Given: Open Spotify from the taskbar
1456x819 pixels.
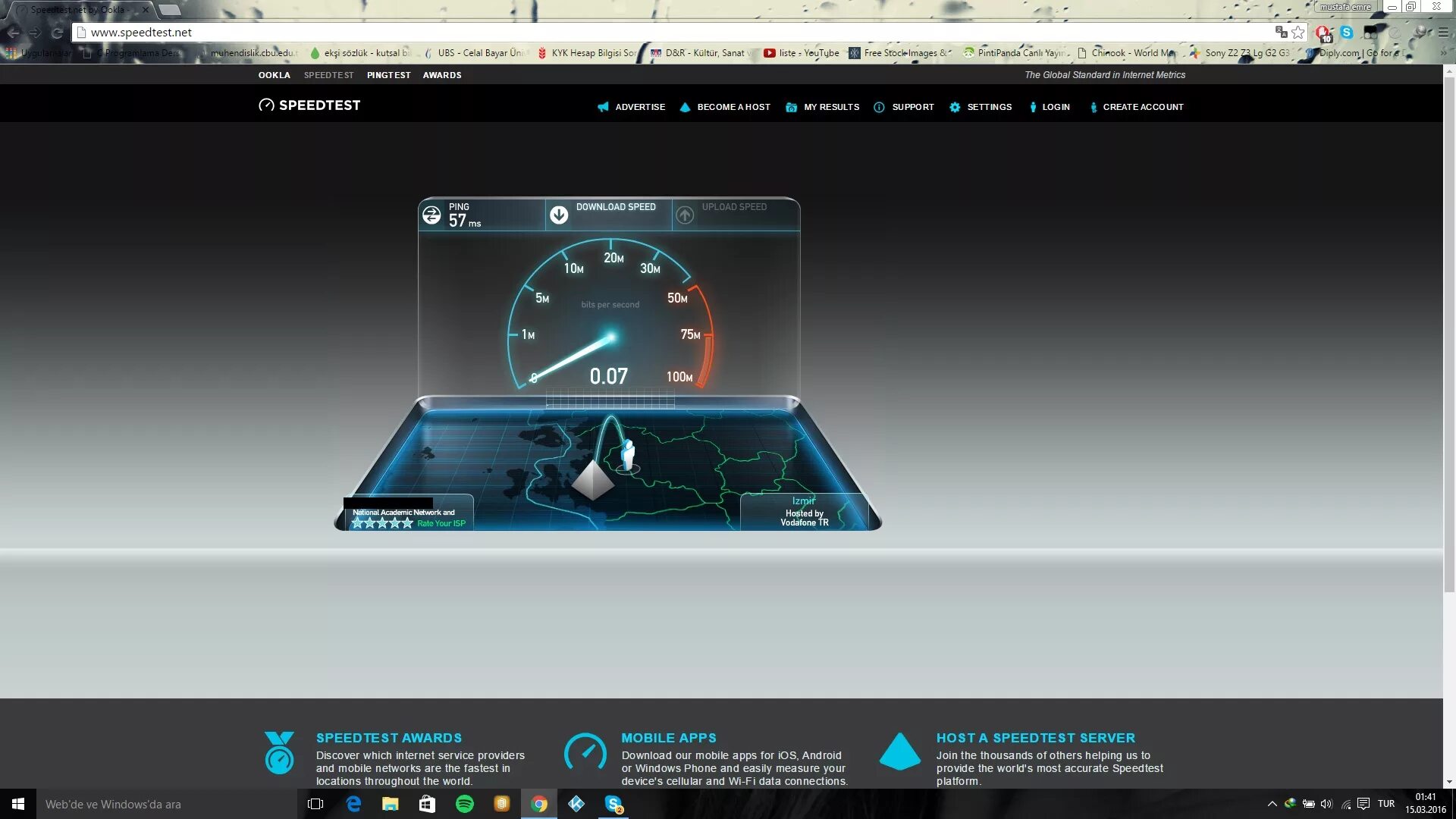Looking at the screenshot, I should coord(465,804).
